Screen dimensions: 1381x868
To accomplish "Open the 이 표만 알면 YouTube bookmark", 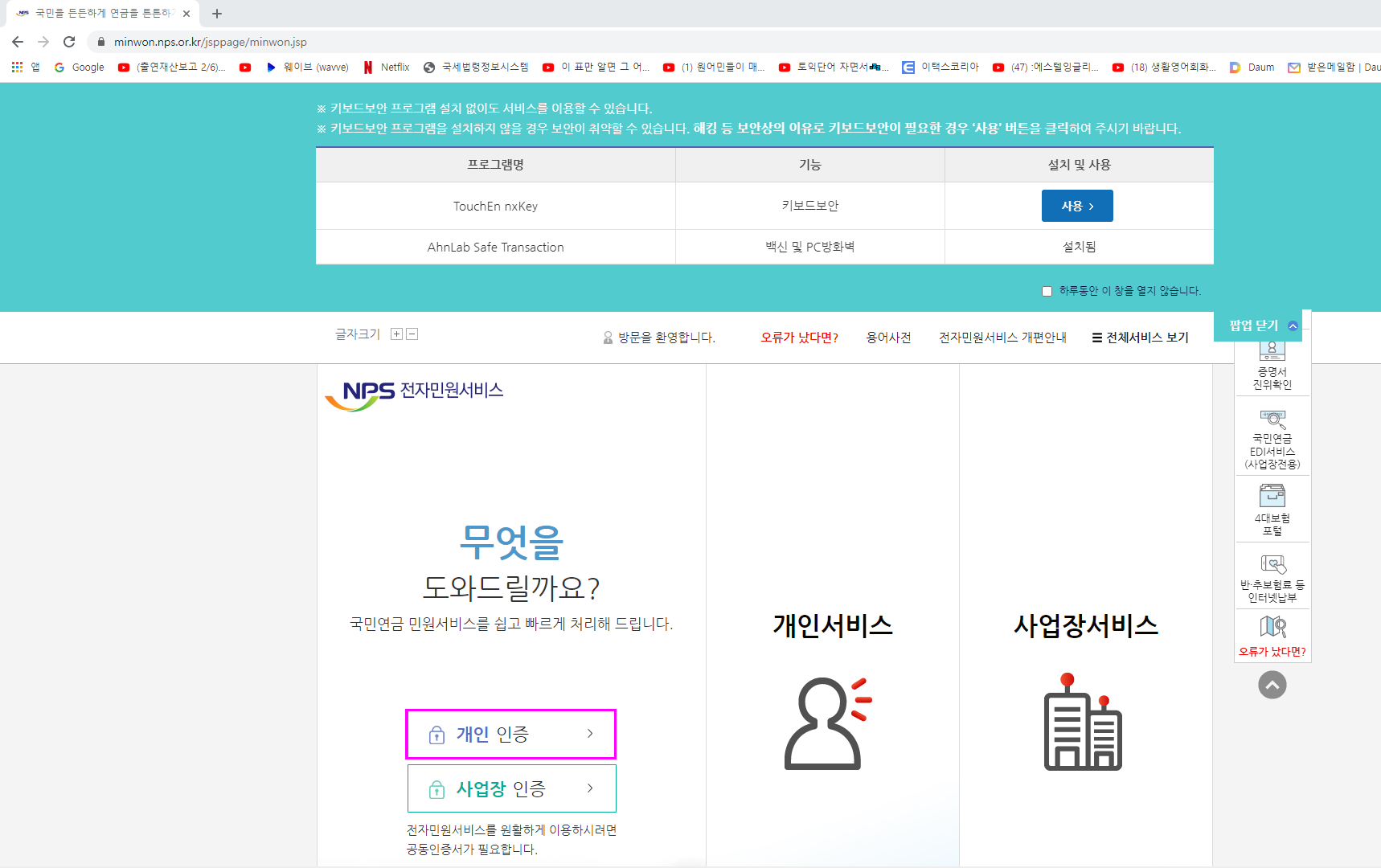I will click(x=596, y=68).
